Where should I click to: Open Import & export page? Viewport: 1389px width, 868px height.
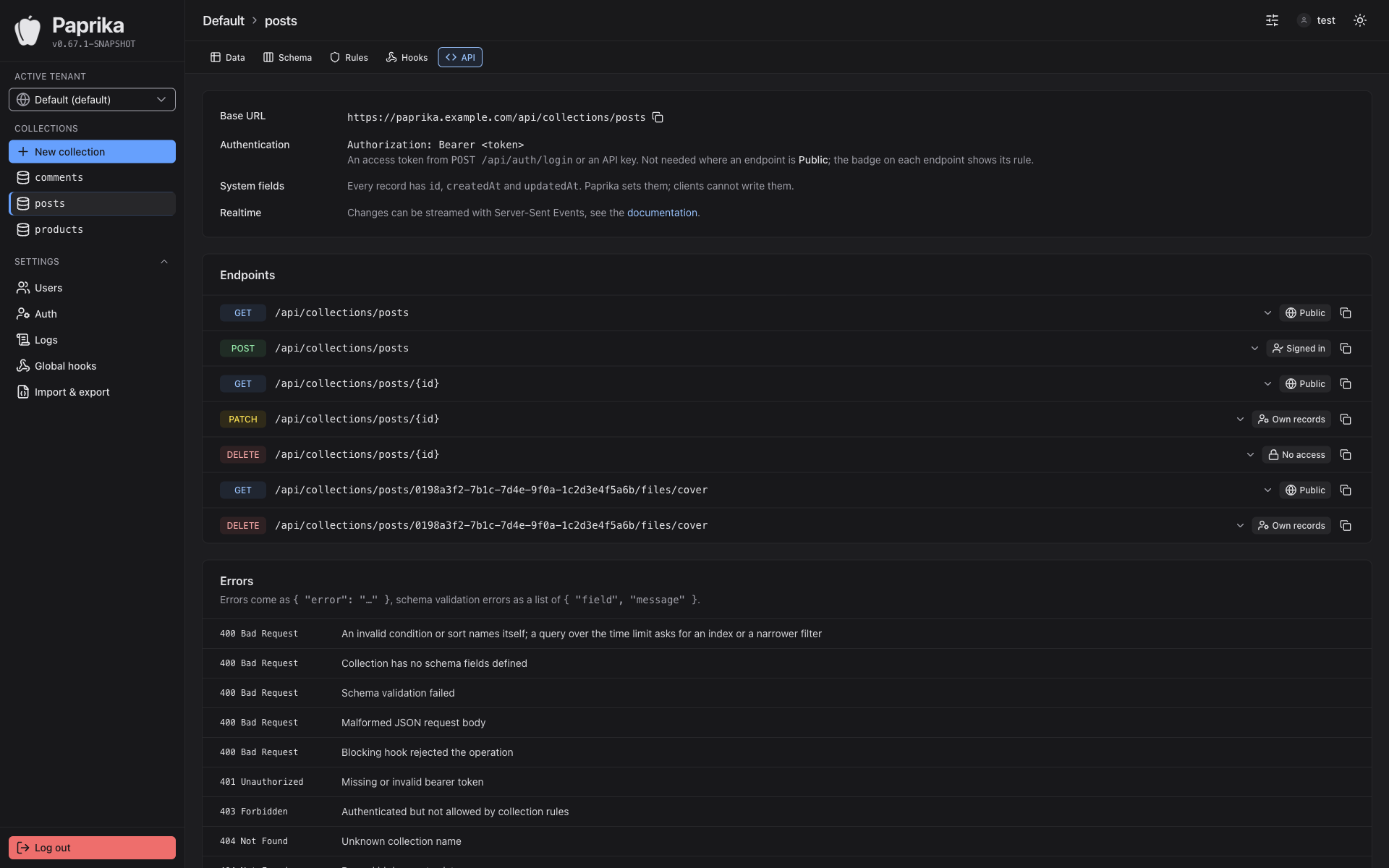click(92, 392)
